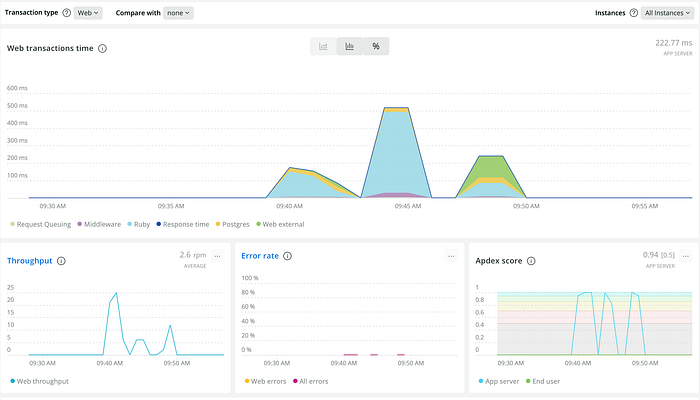
Task: Show the Apdex score info icon
Action: [531, 261]
